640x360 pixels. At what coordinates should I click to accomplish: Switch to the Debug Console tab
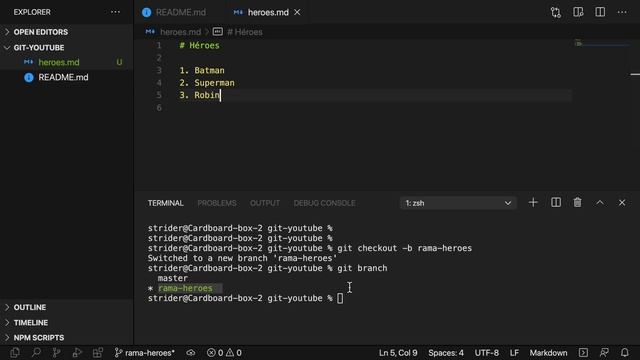tap(324, 203)
